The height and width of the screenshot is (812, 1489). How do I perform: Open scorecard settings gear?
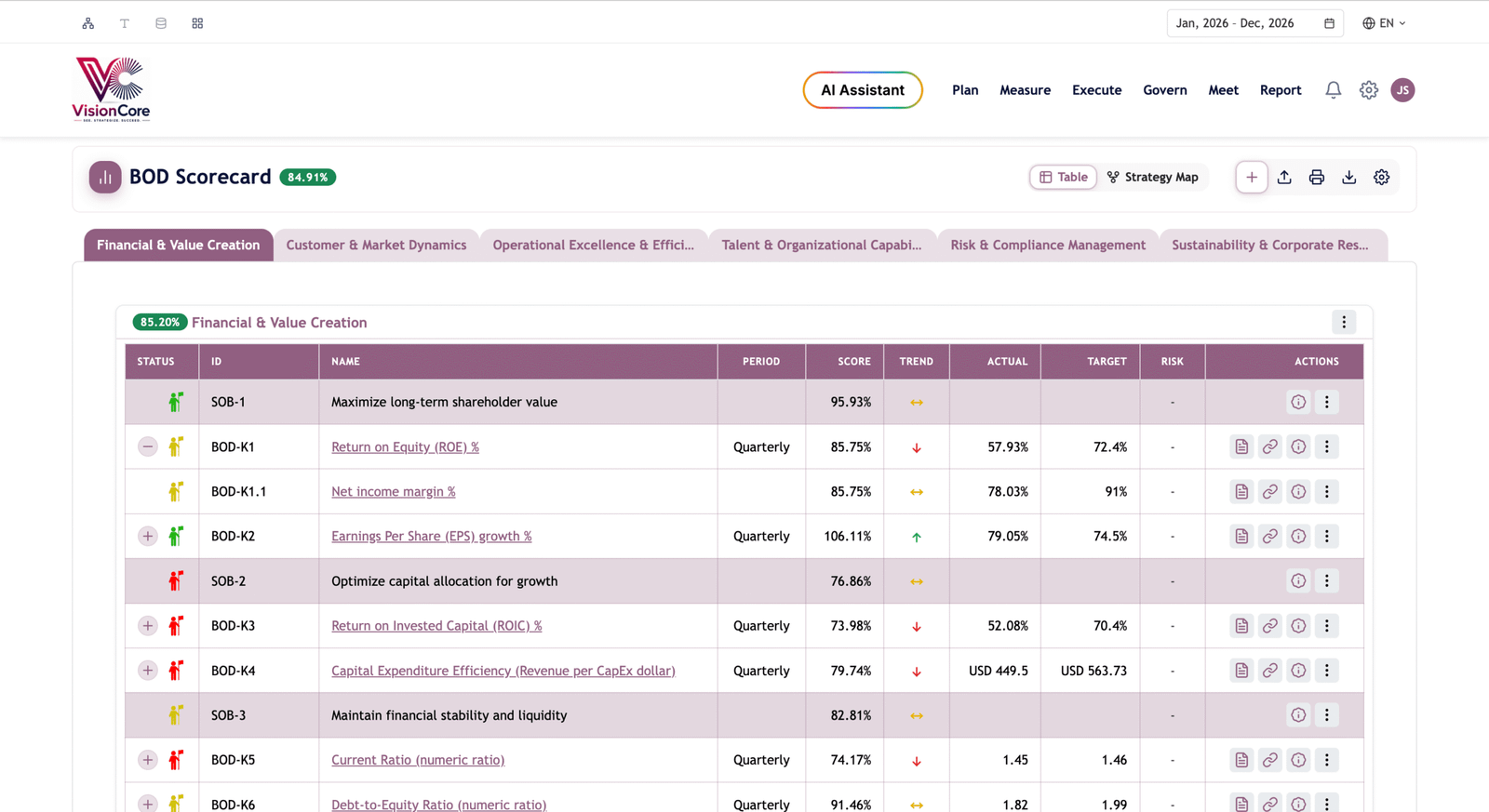click(1382, 177)
